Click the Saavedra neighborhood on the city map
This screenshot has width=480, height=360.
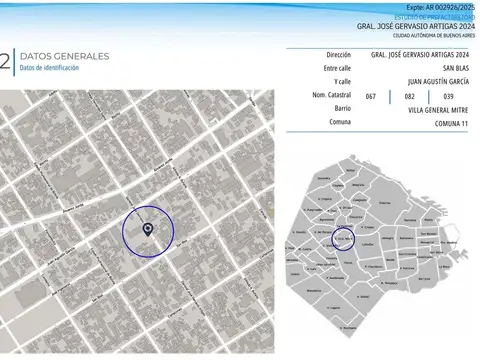click(324, 178)
